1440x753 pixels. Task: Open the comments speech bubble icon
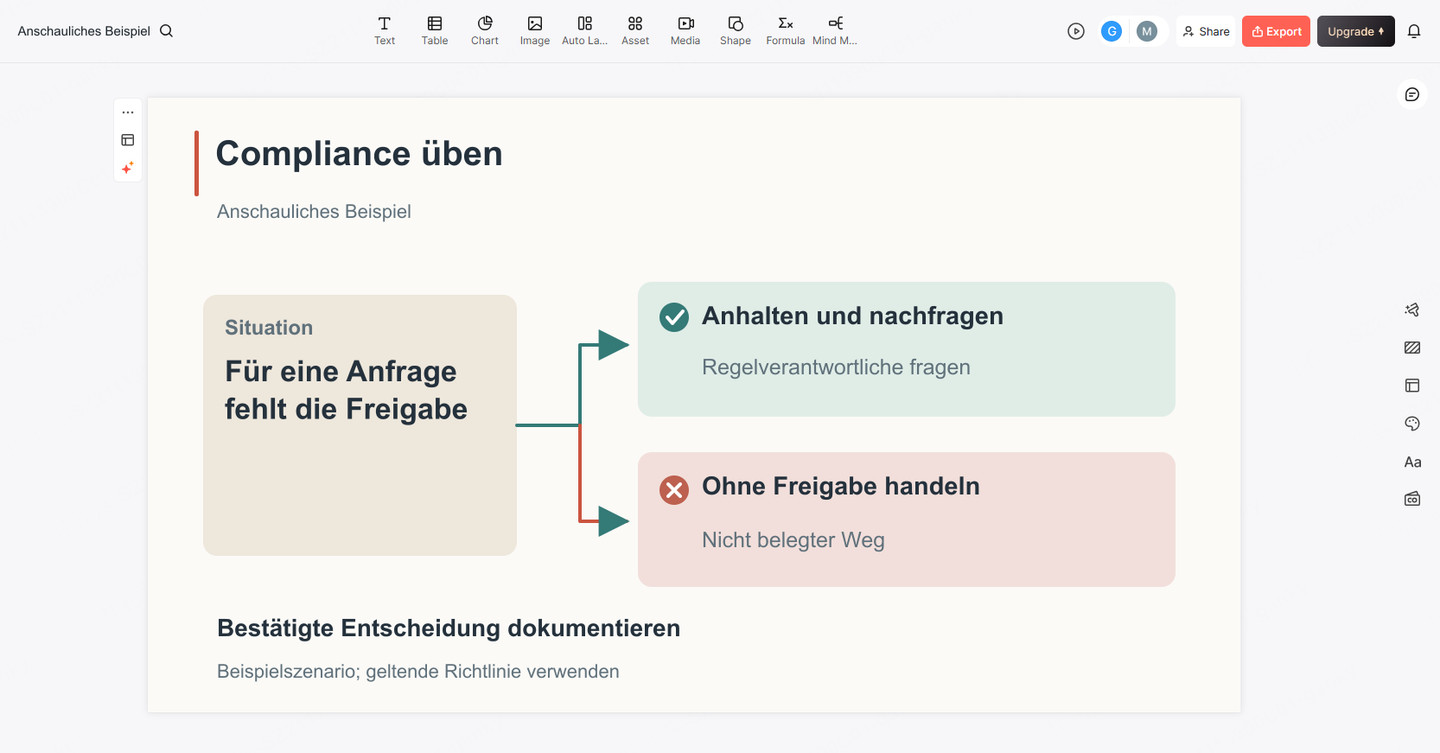tap(1412, 95)
